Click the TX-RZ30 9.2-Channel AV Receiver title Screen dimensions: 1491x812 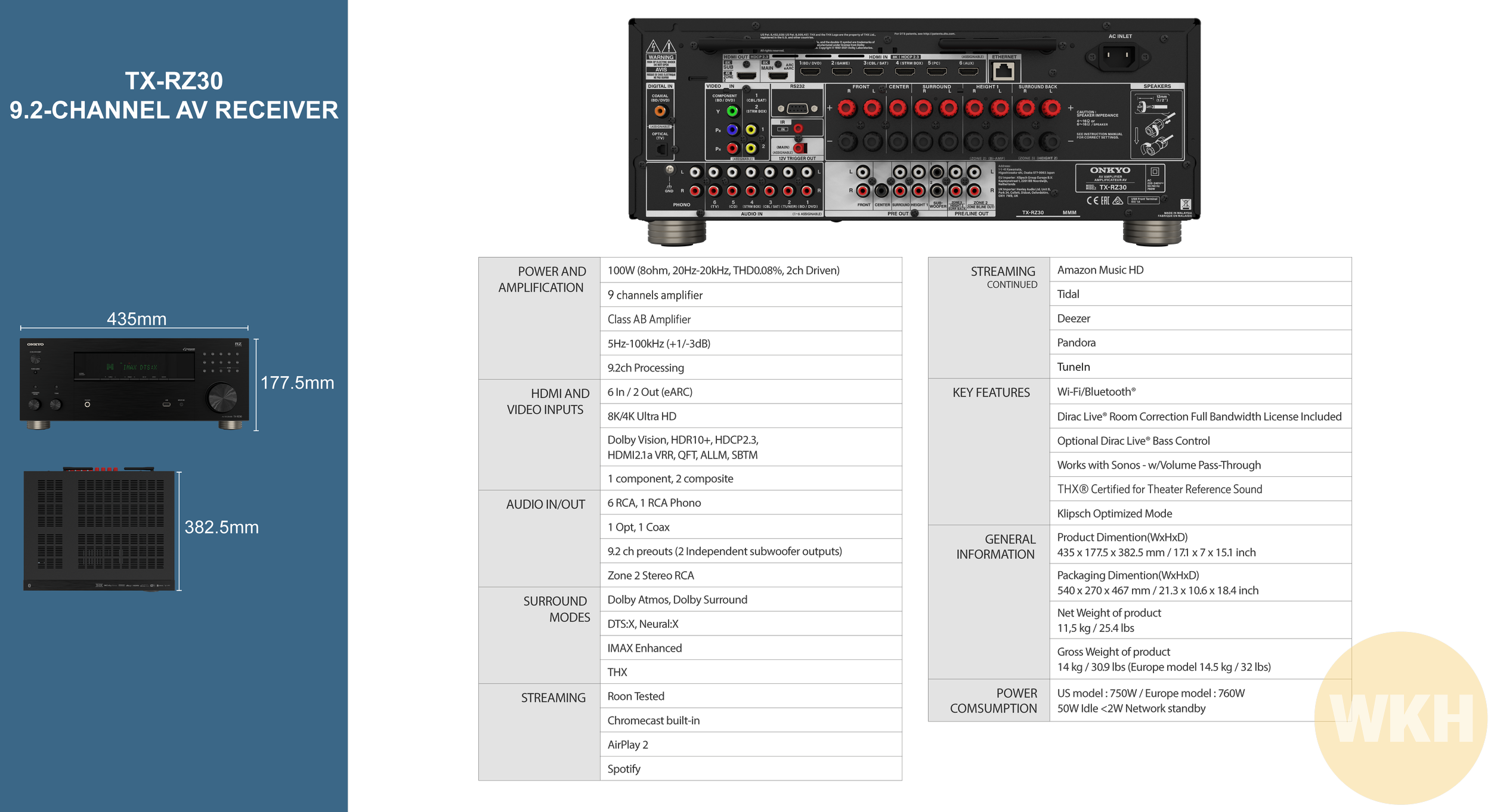point(174,95)
